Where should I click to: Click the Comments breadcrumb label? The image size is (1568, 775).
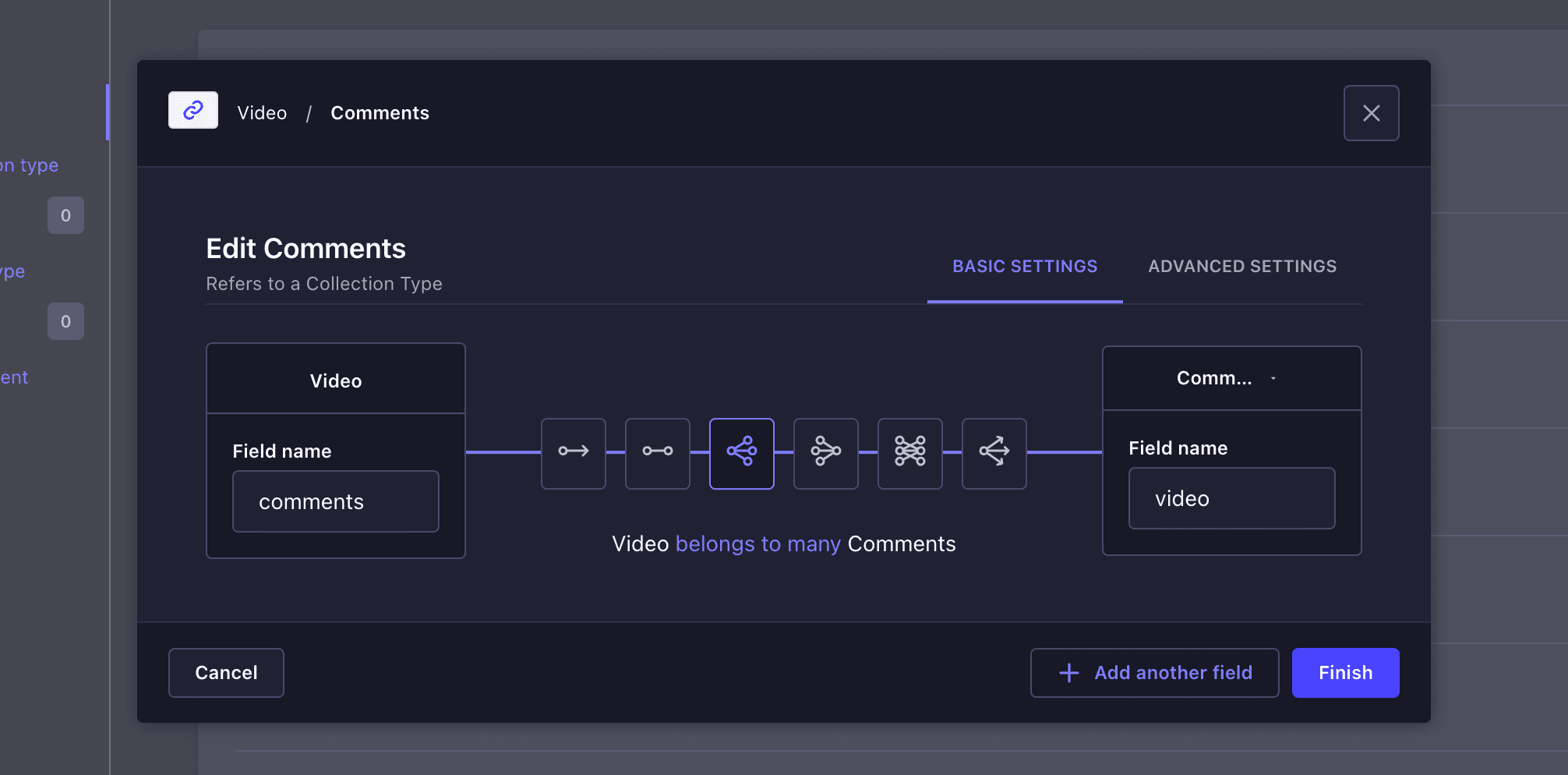point(380,113)
